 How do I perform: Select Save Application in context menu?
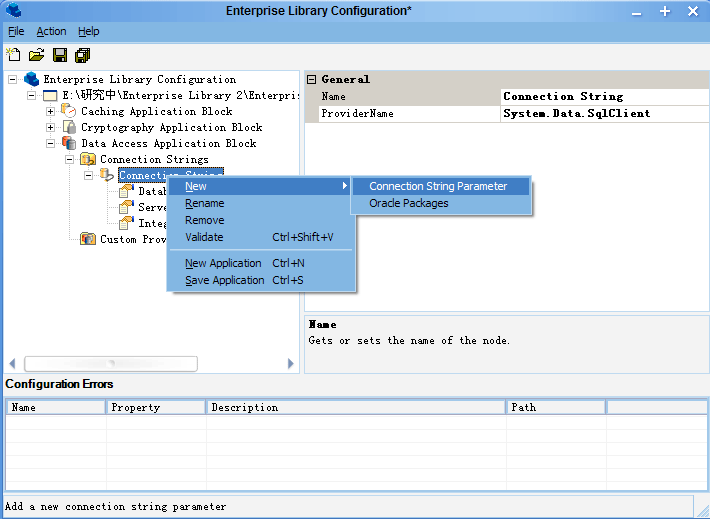tap(261, 280)
